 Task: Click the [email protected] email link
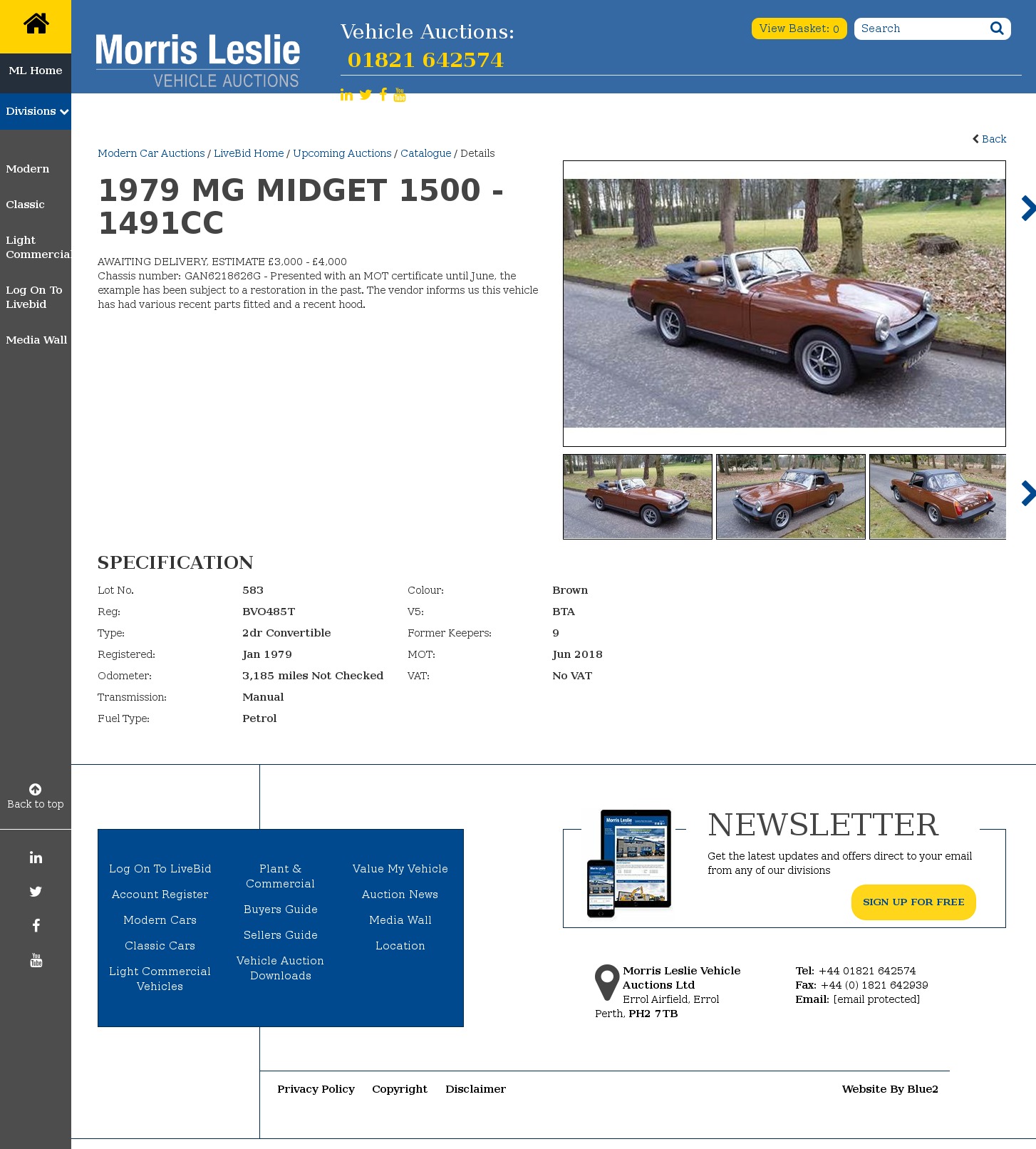click(x=877, y=999)
